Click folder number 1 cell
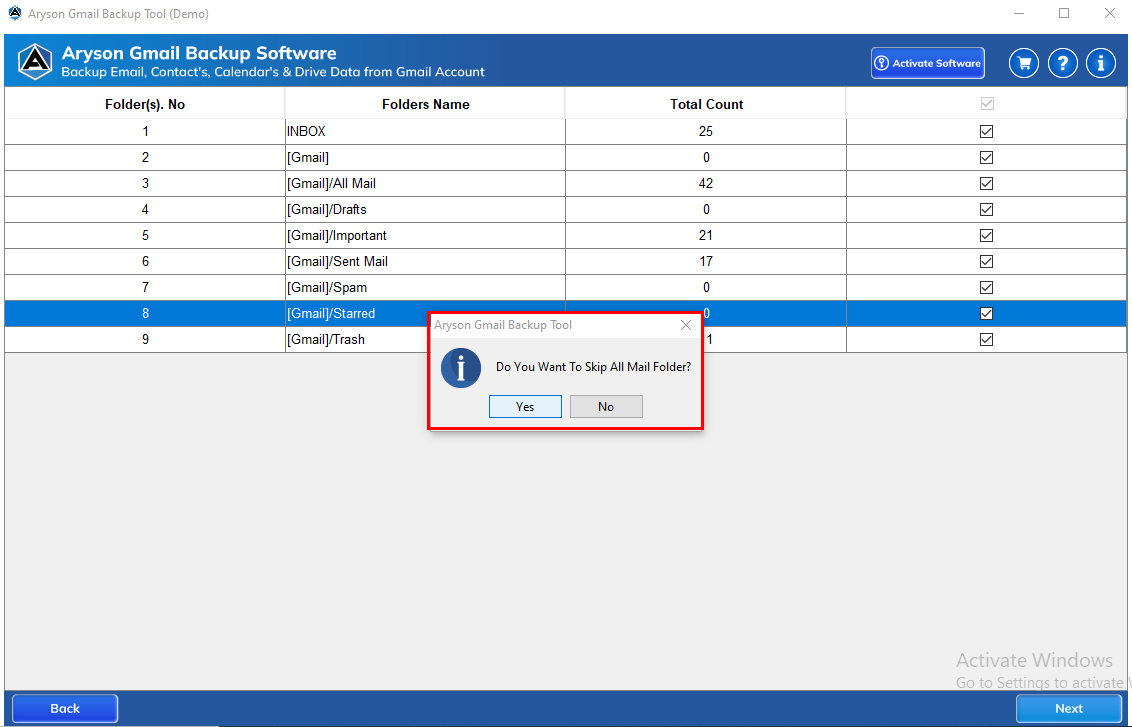Viewport: 1132px width, 727px height. [145, 131]
